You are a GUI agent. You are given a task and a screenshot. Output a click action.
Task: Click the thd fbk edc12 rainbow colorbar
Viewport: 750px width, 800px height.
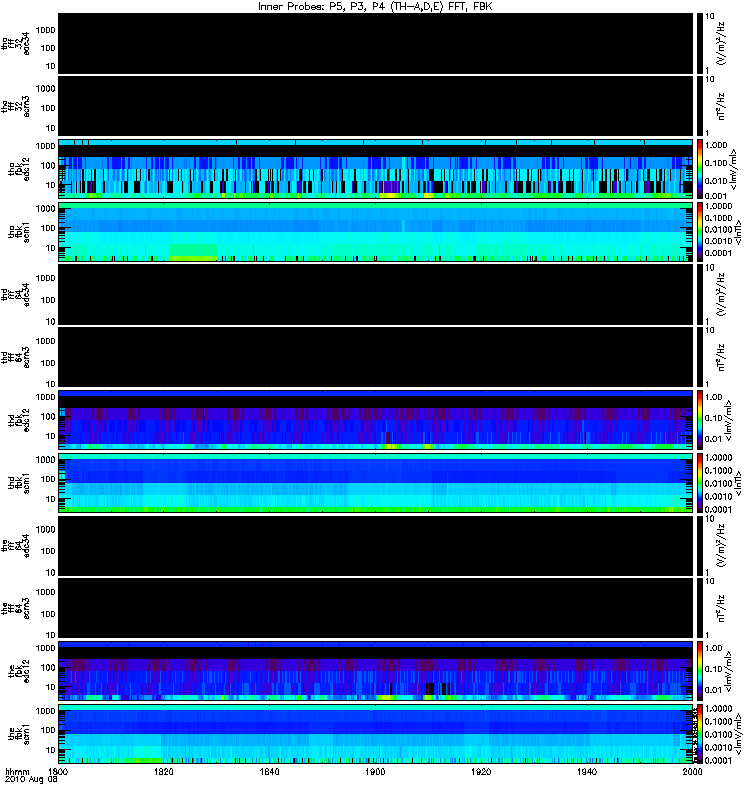point(700,420)
